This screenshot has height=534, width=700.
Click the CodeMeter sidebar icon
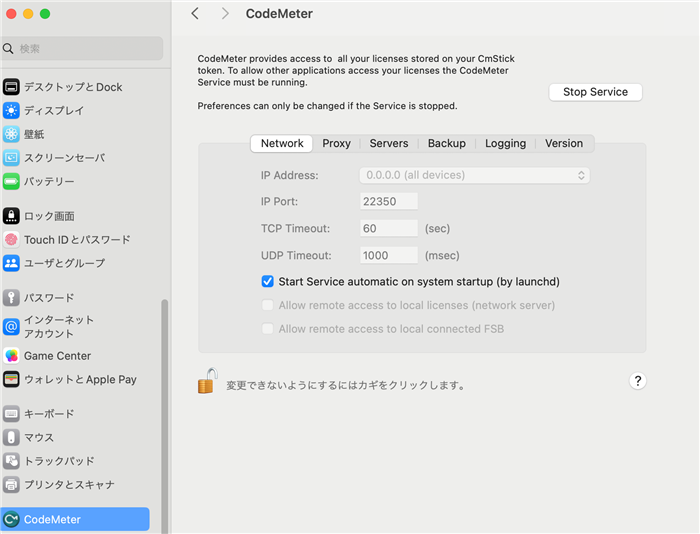pos(11,519)
